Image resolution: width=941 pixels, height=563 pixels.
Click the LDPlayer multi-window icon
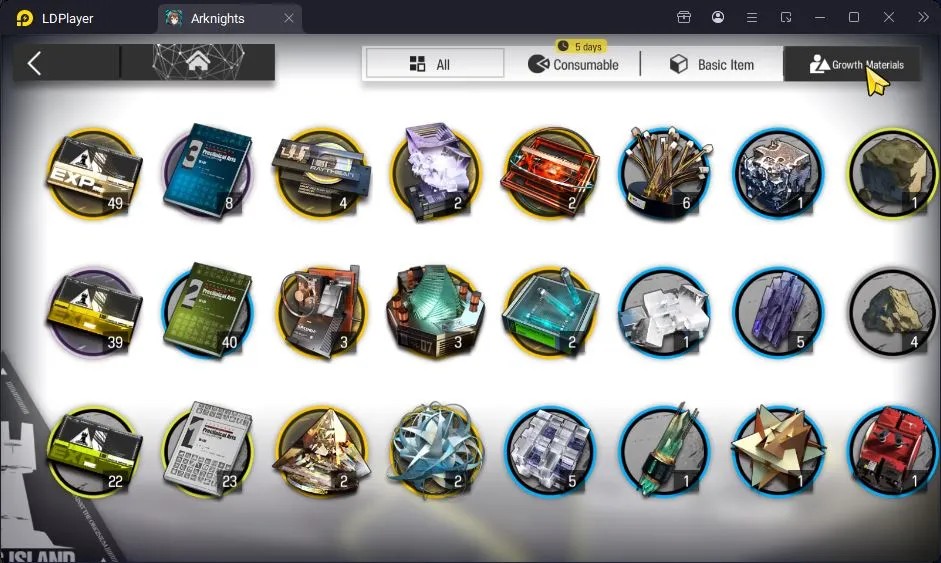tap(786, 17)
